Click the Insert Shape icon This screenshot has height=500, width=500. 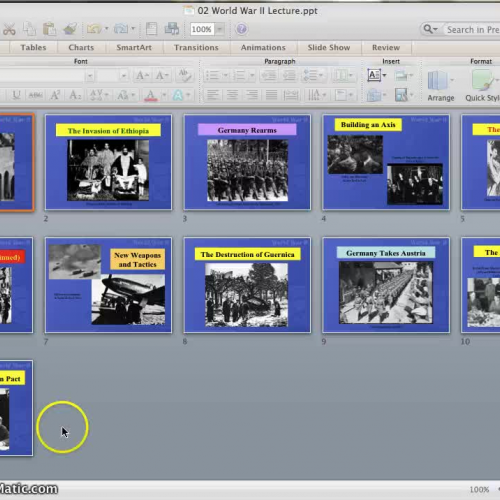374,96
